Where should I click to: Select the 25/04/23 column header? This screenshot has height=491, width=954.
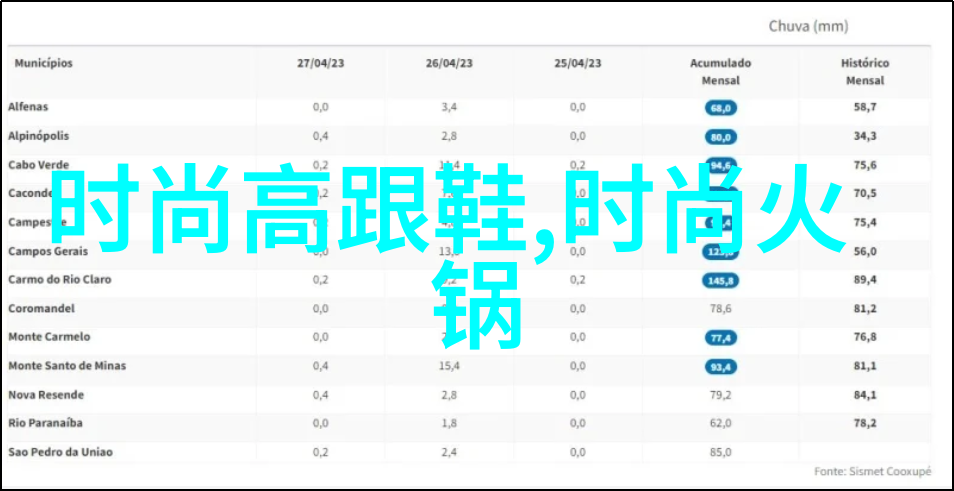coord(578,63)
